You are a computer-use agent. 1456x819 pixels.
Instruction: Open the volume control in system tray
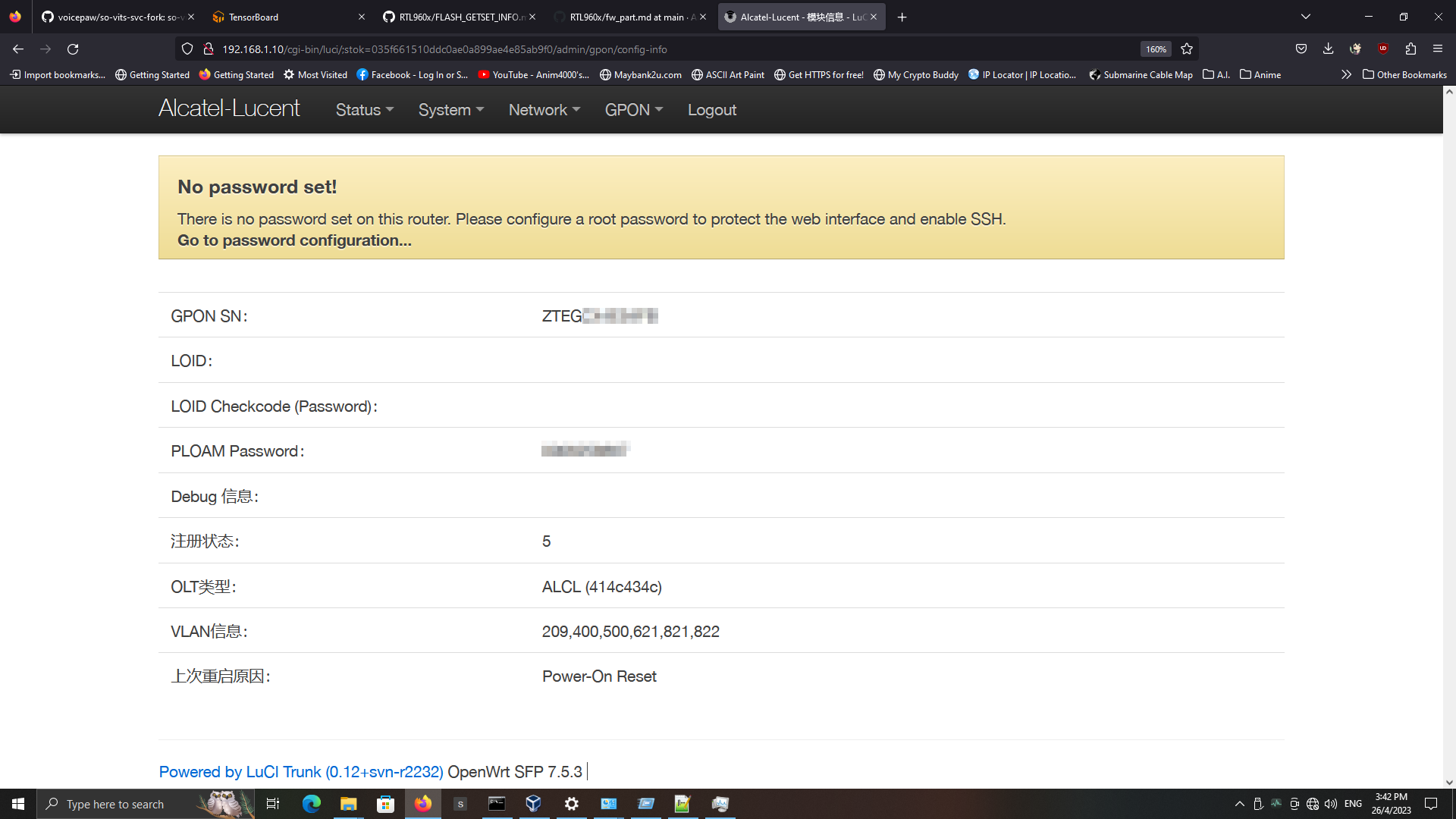click(1331, 804)
